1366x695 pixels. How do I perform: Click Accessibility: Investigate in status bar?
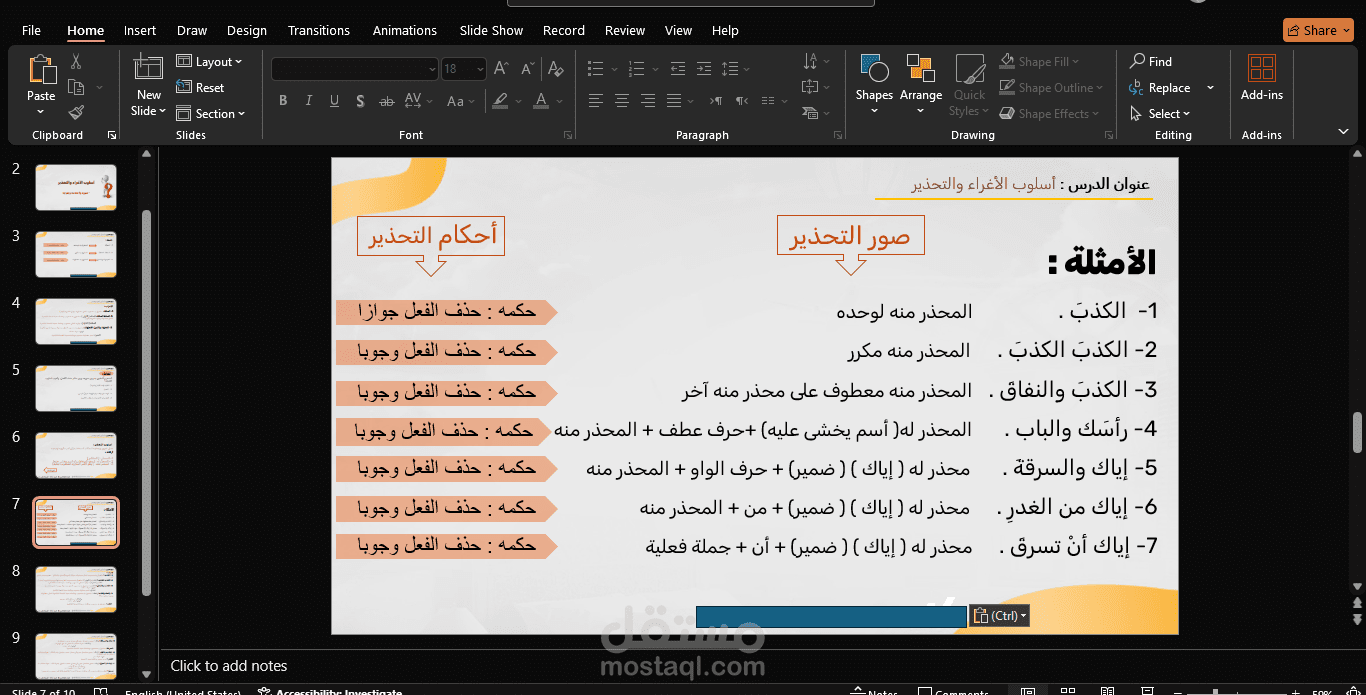click(331, 691)
